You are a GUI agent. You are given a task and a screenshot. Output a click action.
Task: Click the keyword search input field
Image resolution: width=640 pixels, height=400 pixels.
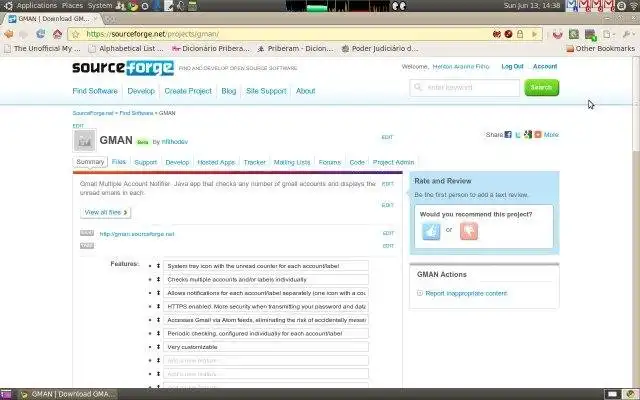[465, 88]
